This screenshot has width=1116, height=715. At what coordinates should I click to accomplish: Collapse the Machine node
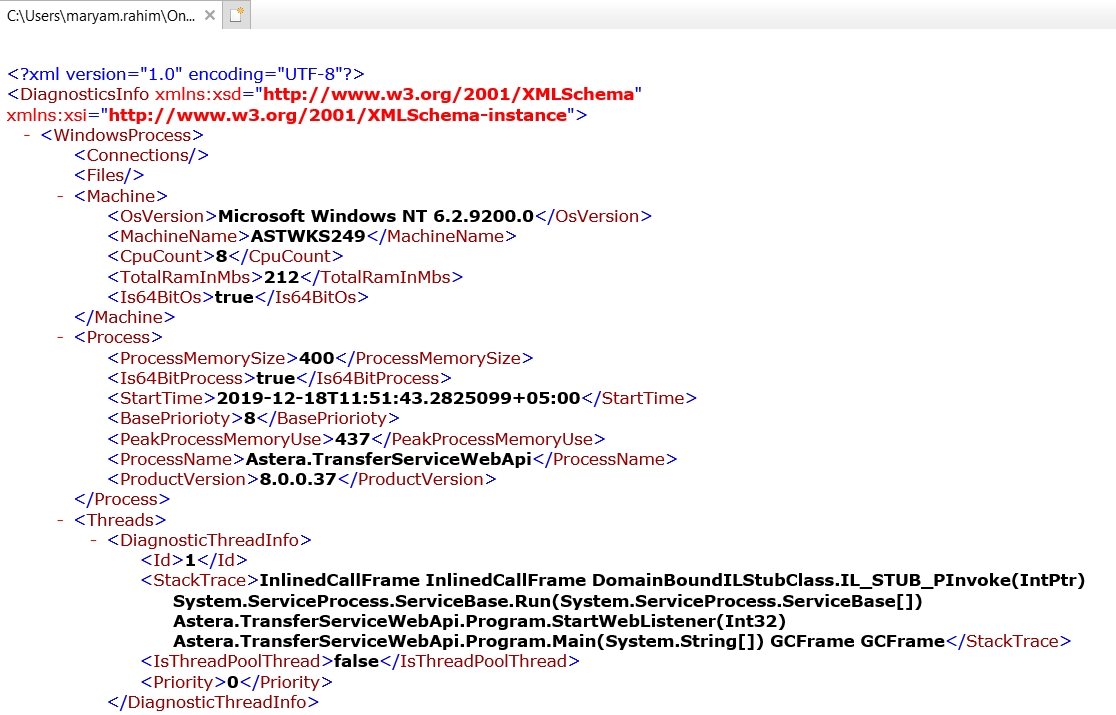pos(60,196)
